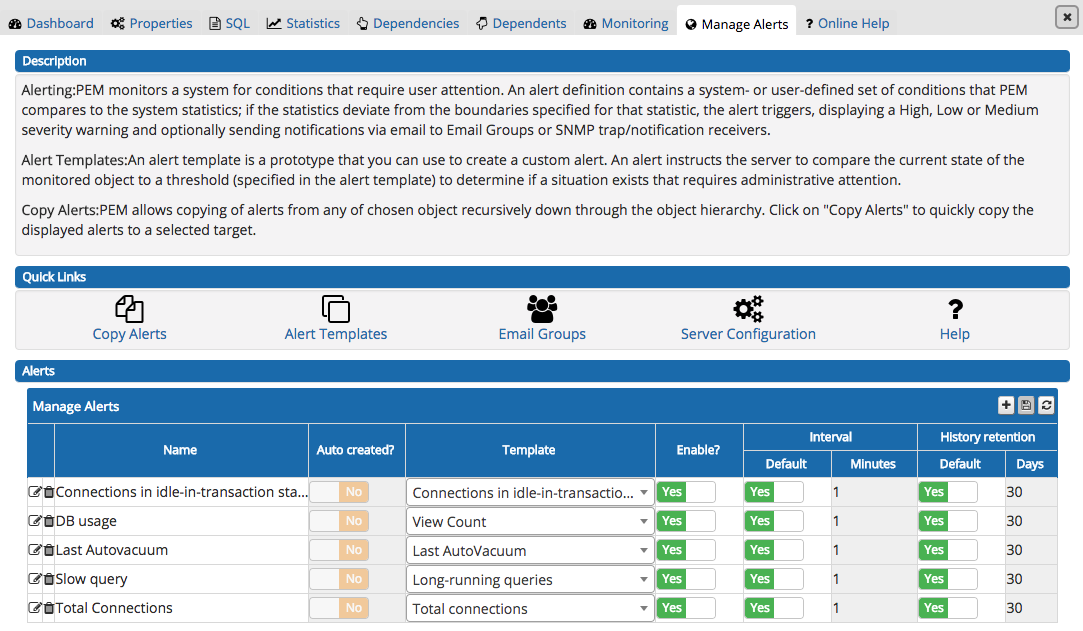Click the Server Configuration link text
Screen dimensions: 1083x631
(748, 334)
